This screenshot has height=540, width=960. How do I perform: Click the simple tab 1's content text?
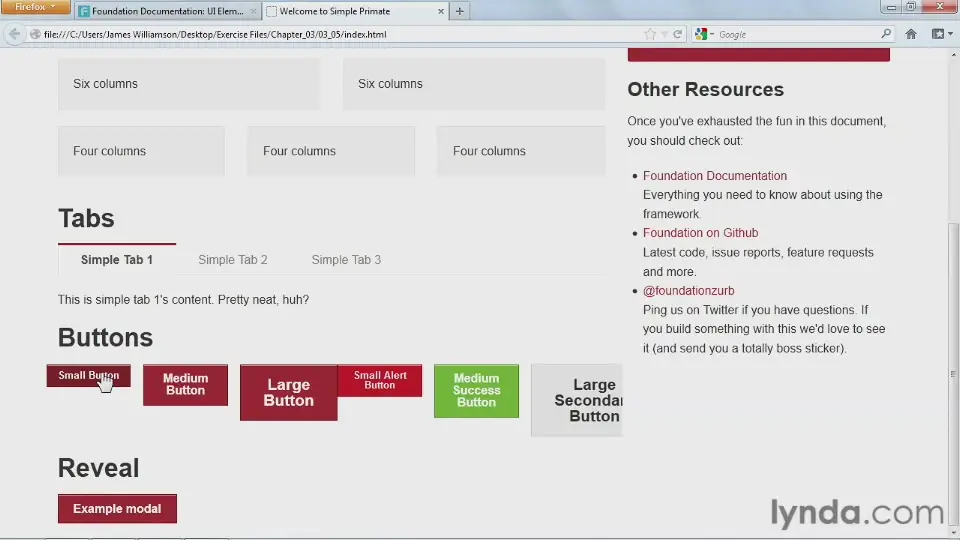[184, 299]
